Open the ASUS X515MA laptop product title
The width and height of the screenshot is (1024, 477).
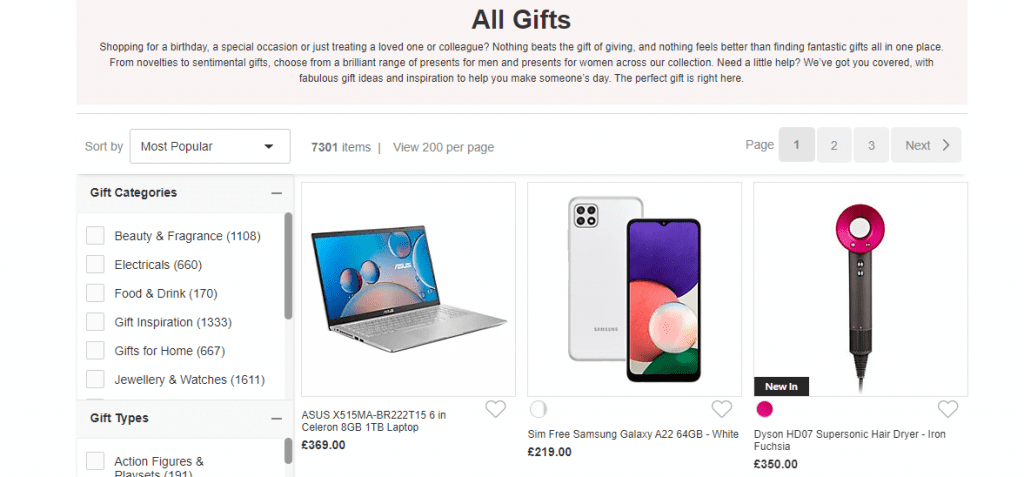(x=373, y=421)
